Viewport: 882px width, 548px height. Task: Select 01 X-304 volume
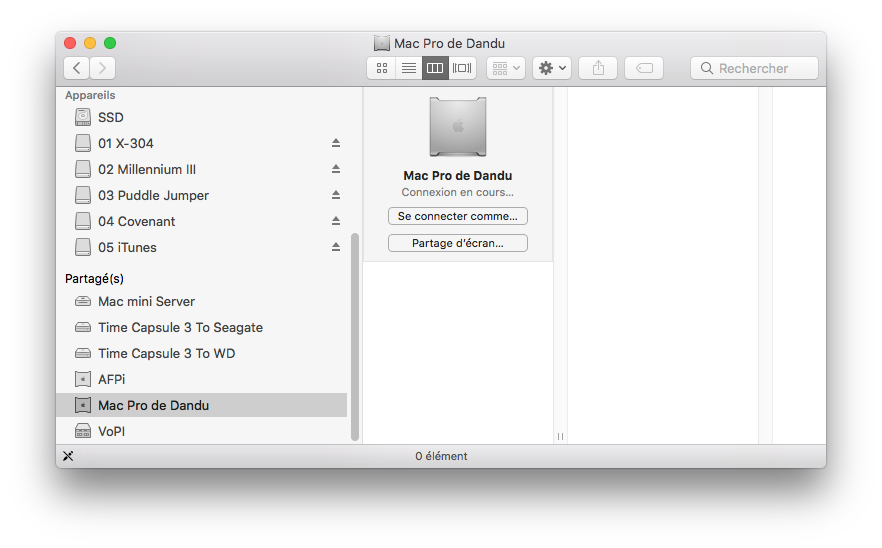pyautogui.click(x=201, y=143)
